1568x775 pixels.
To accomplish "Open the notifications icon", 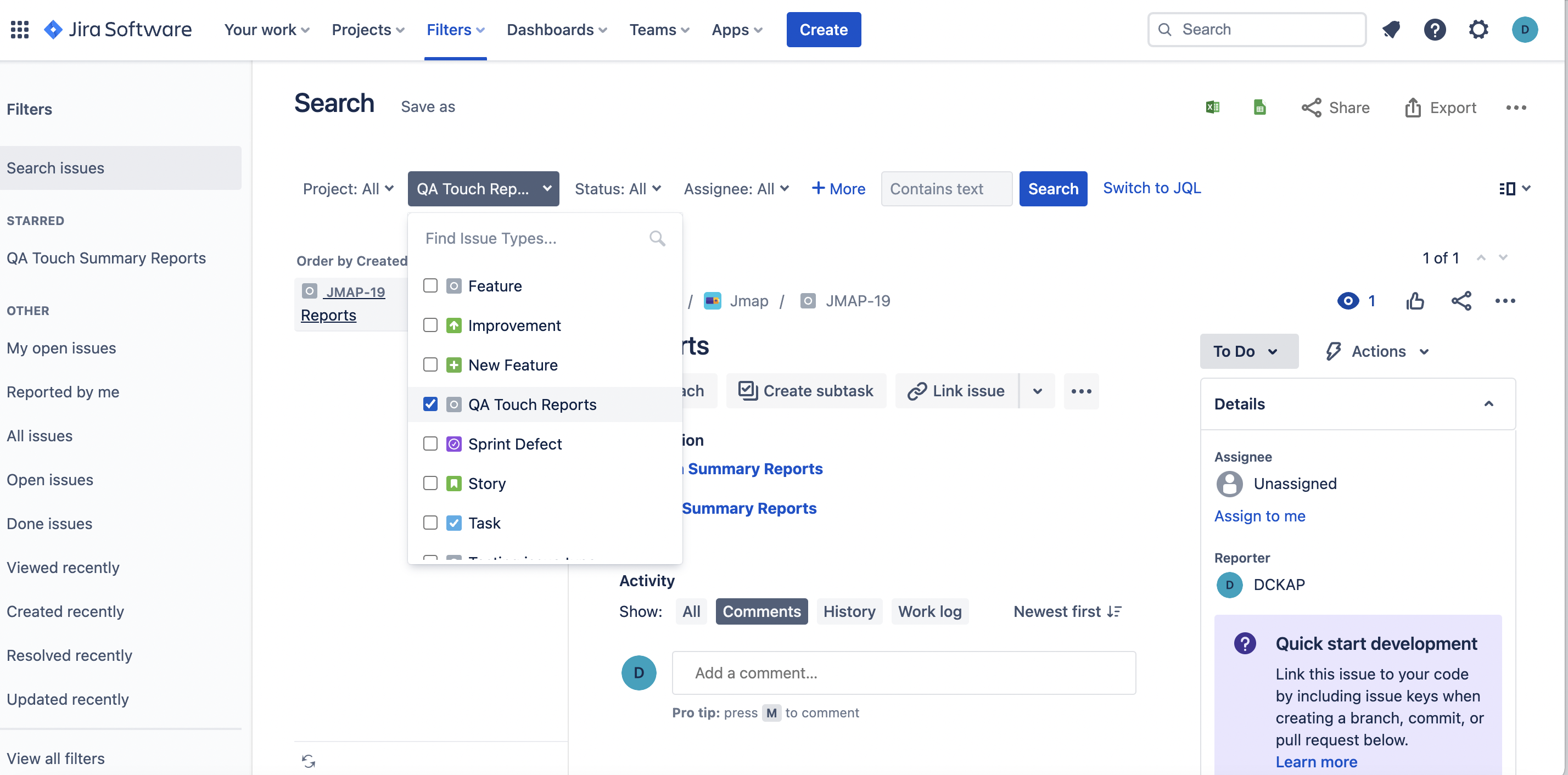I will tap(1391, 29).
